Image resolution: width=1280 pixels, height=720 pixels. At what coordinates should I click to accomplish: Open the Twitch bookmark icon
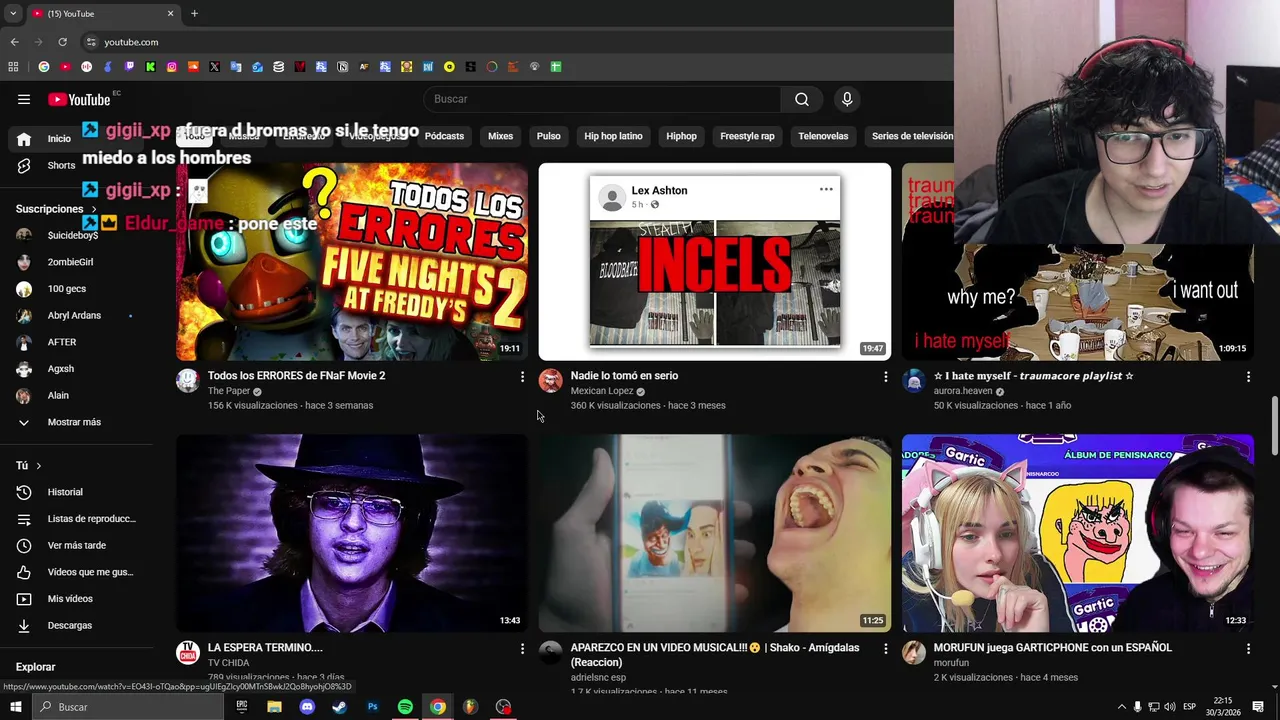(x=129, y=67)
